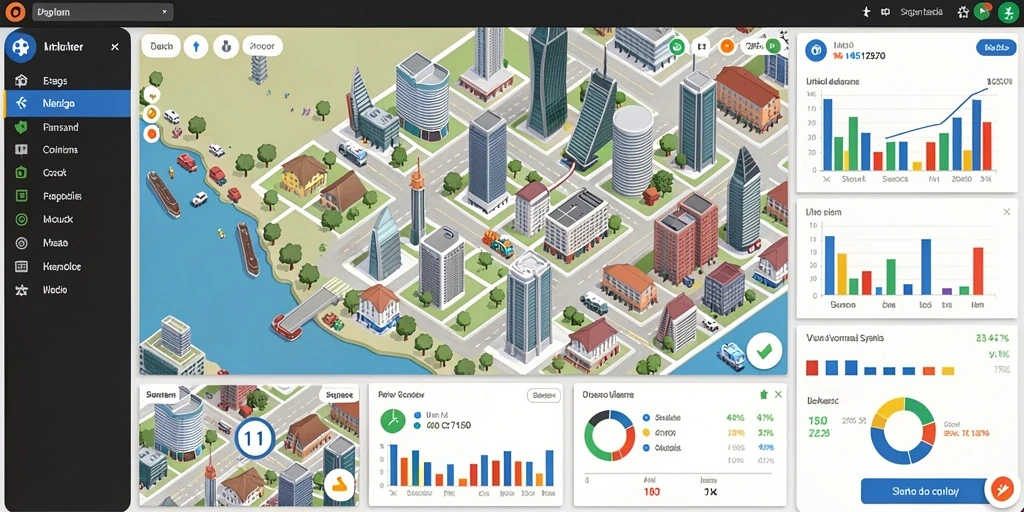This screenshot has width=1024, height=512.
Task: Open the green user avatar in top bar
Action: [x=1008, y=12]
